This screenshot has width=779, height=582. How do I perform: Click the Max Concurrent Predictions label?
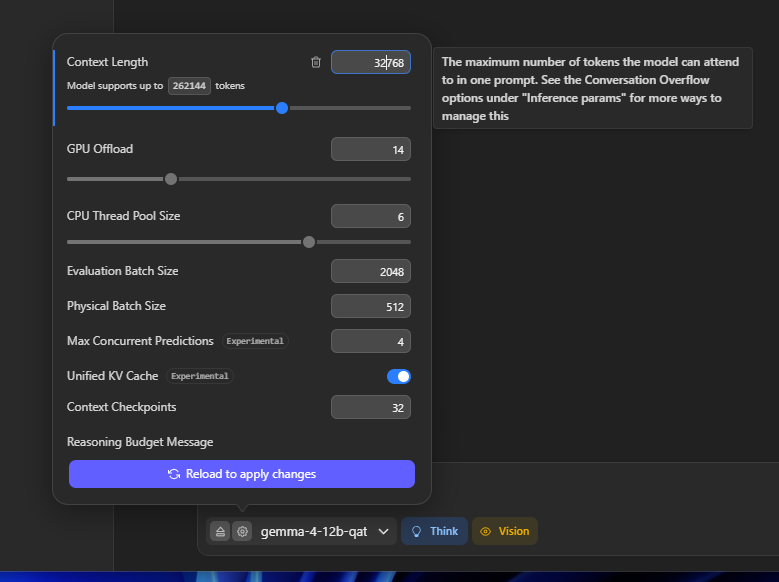(x=140, y=341)
